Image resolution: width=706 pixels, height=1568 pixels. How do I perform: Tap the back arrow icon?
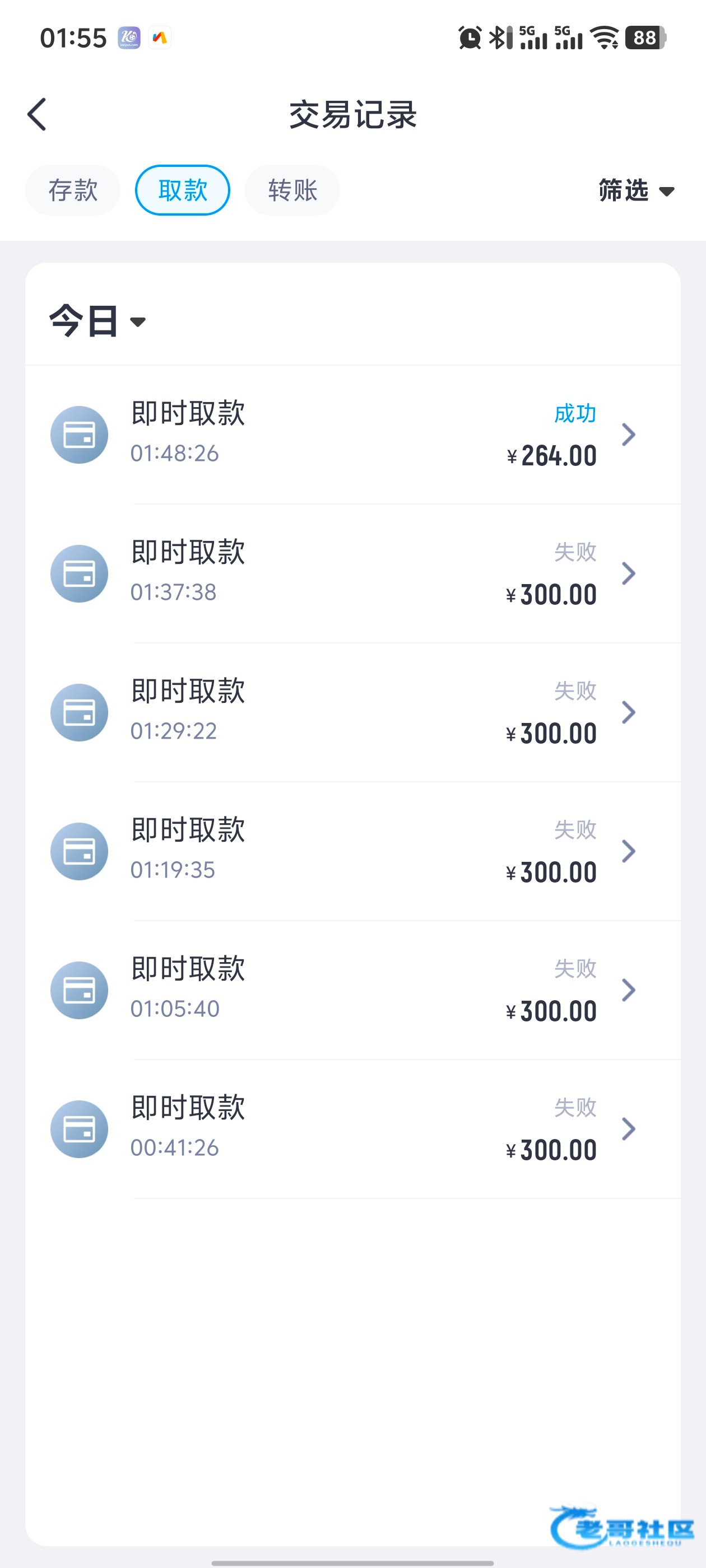pyautogui.click(x=37, y=114)
